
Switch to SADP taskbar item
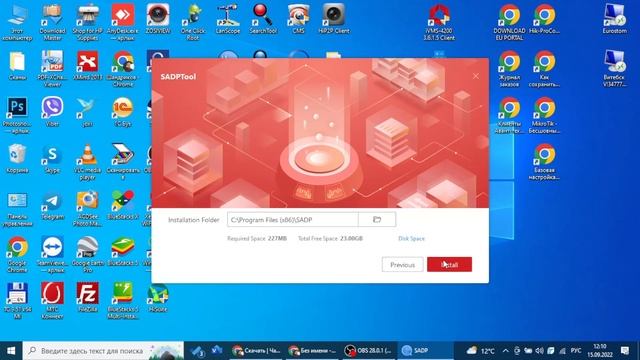[x=425, y=351]
